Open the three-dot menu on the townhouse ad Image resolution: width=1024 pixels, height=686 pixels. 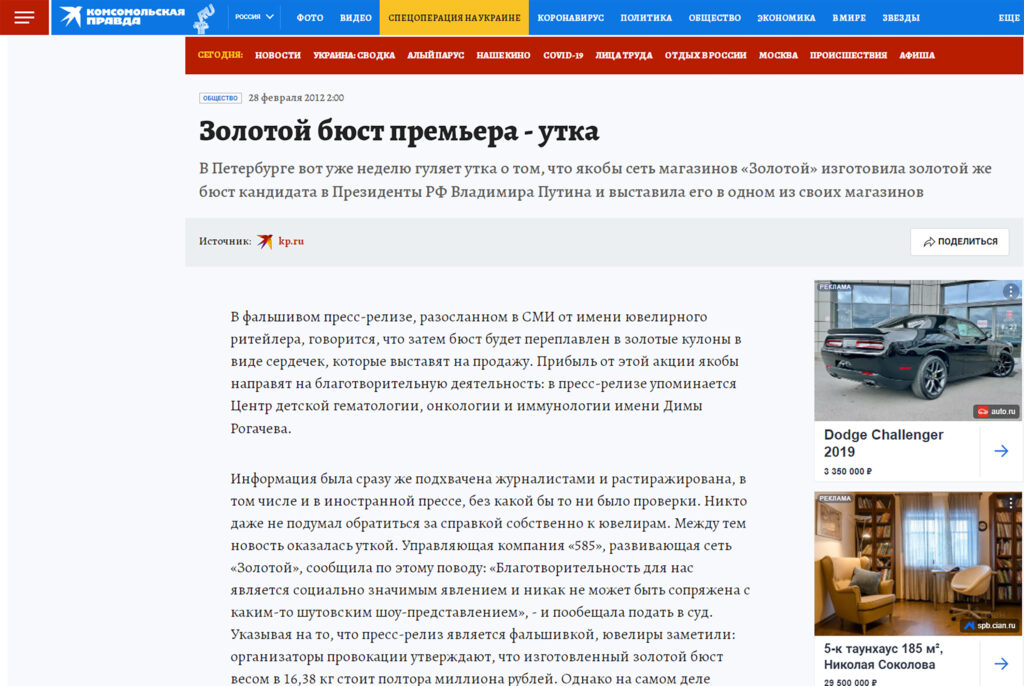point(1009,503)
